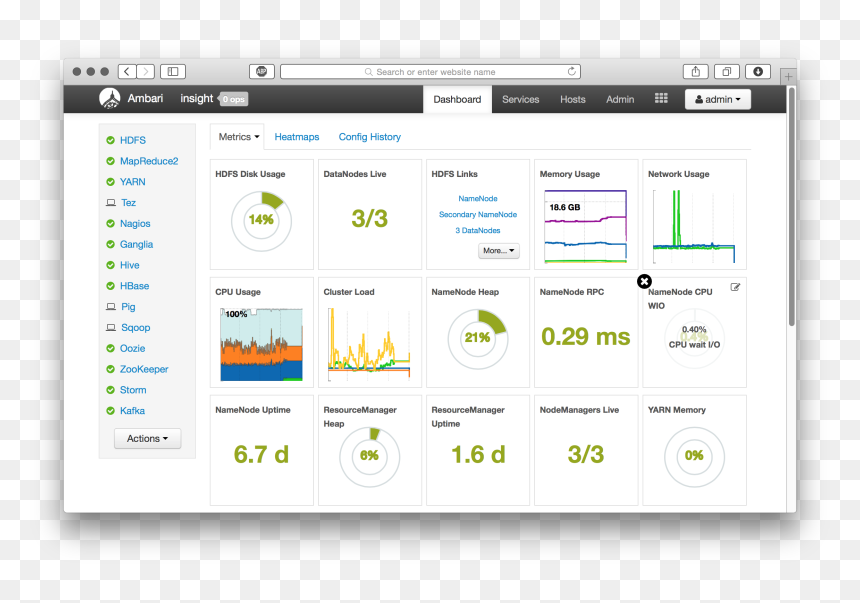The image size is (860, 603).
Task: Open the Config History tab
Action: [x=370, y=137]
